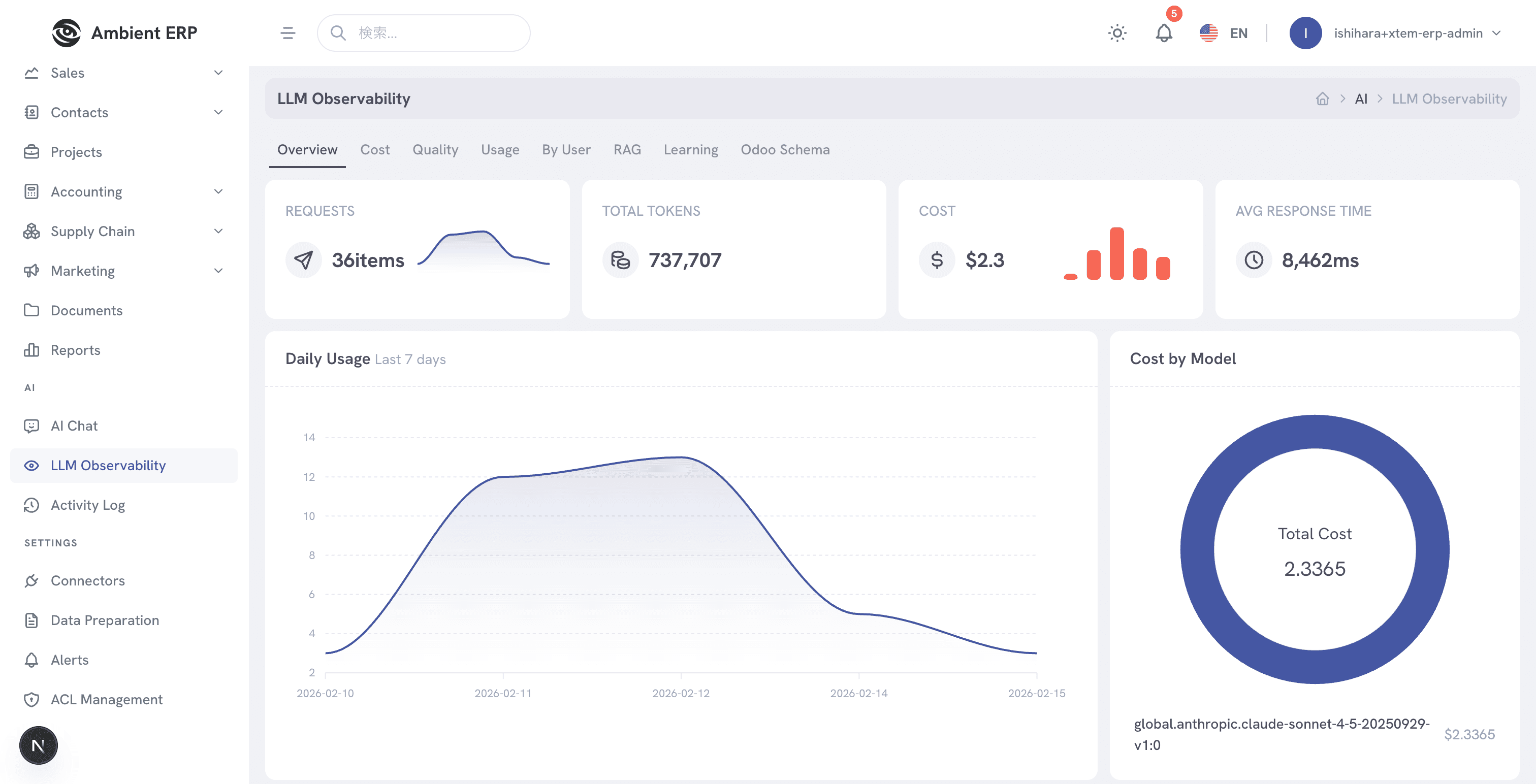Open AI Chat from sidebar

click(74, 426)
